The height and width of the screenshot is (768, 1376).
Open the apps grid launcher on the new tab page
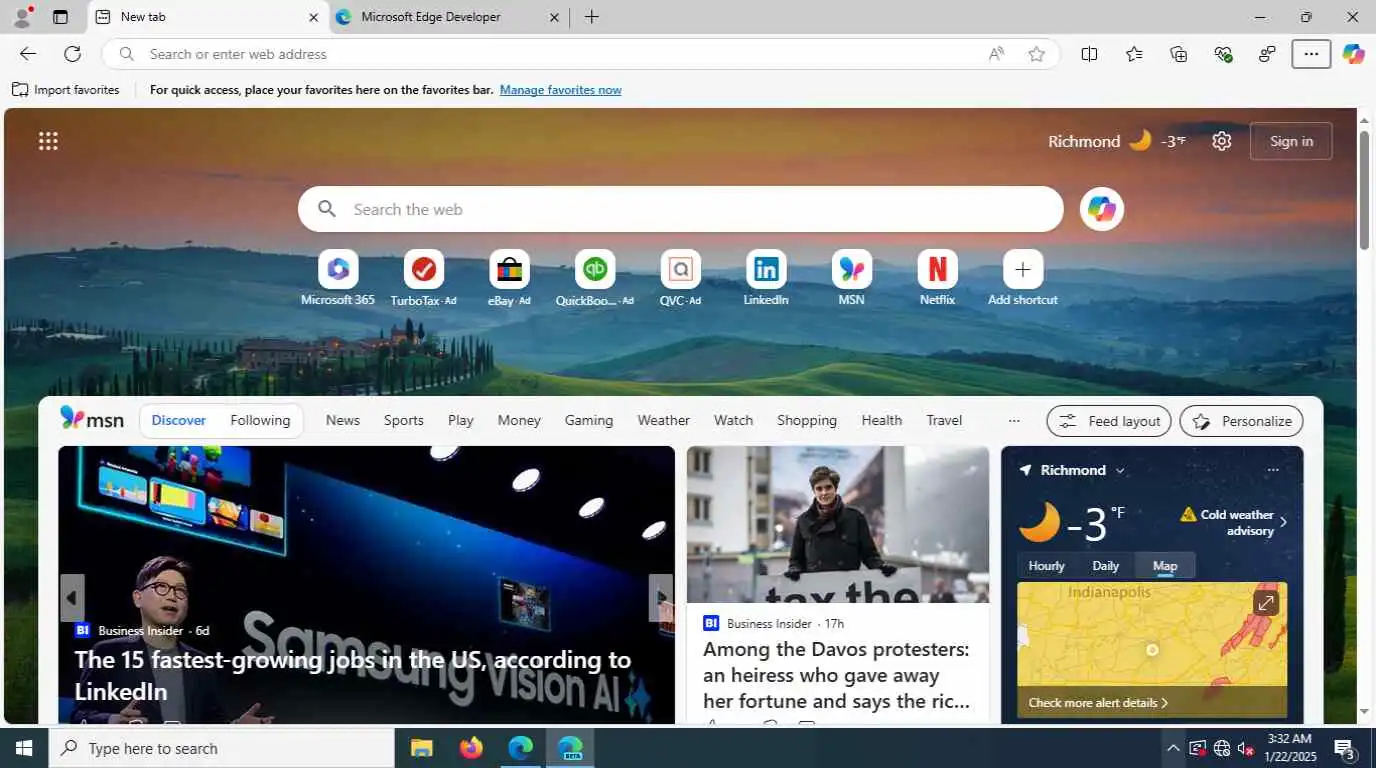[x=48, y=141]
